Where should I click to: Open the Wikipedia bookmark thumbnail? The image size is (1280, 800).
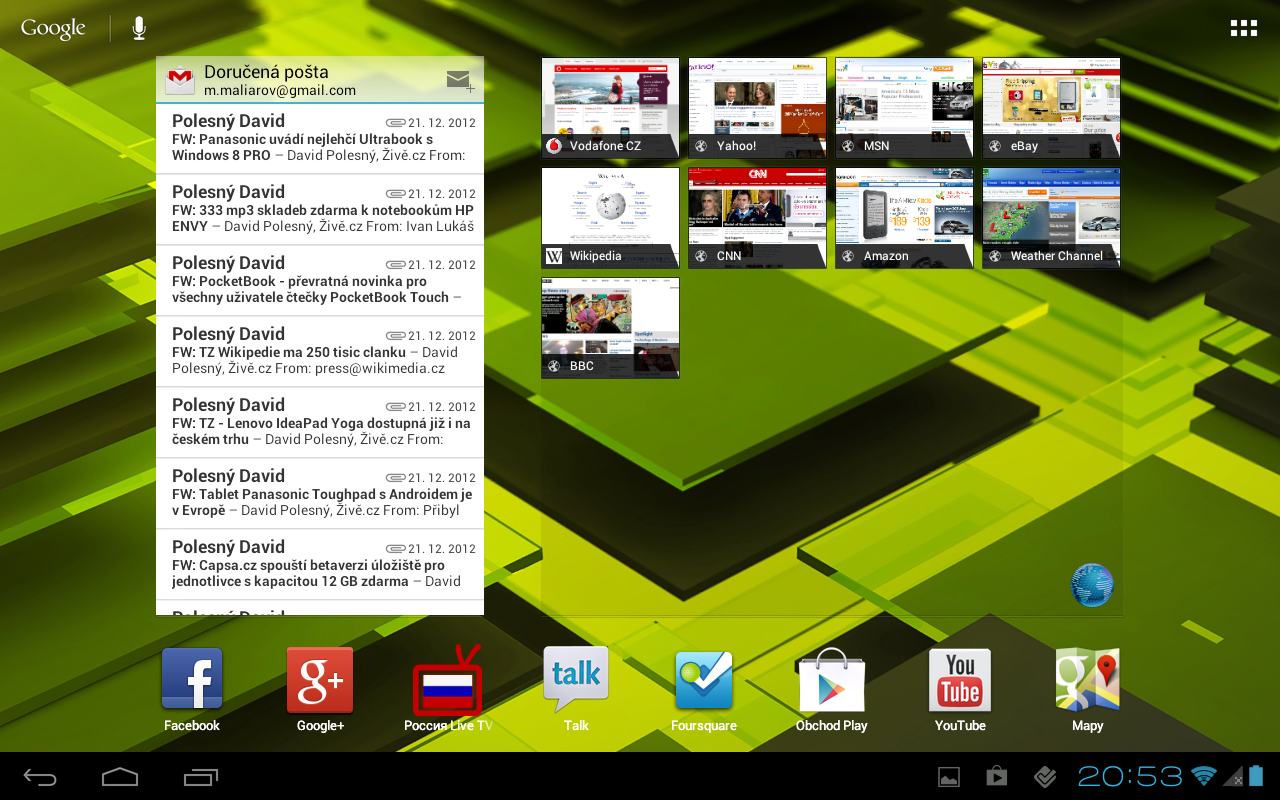click(610, 217)
